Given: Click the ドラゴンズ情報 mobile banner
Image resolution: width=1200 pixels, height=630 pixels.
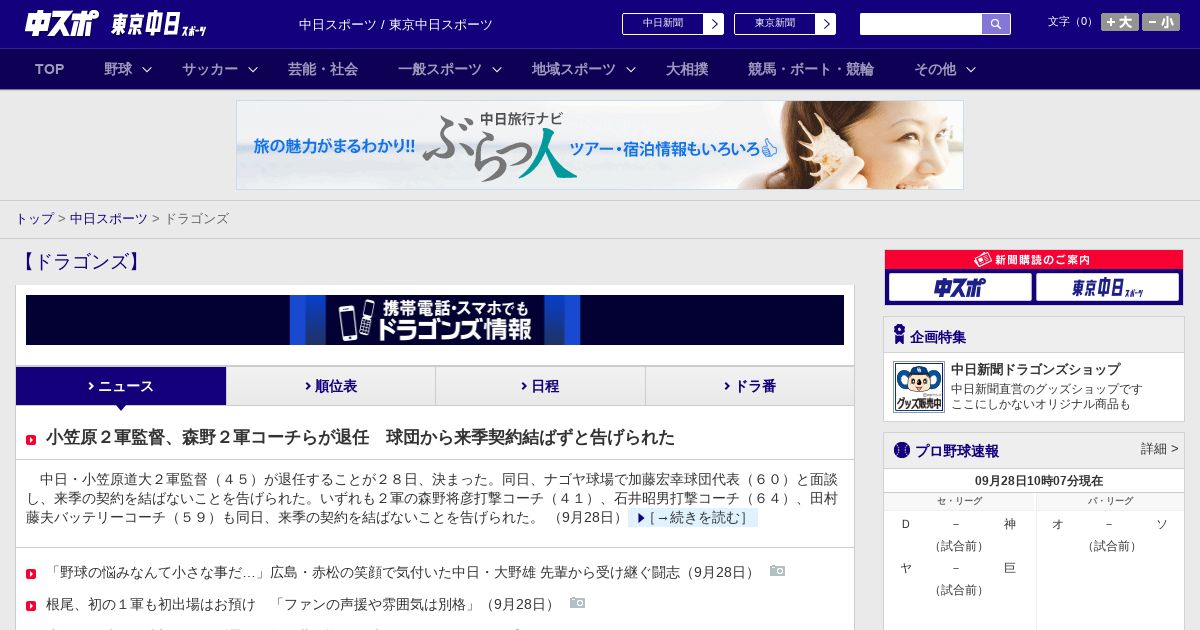Looking at the screenshot, I should click(435, 320).
